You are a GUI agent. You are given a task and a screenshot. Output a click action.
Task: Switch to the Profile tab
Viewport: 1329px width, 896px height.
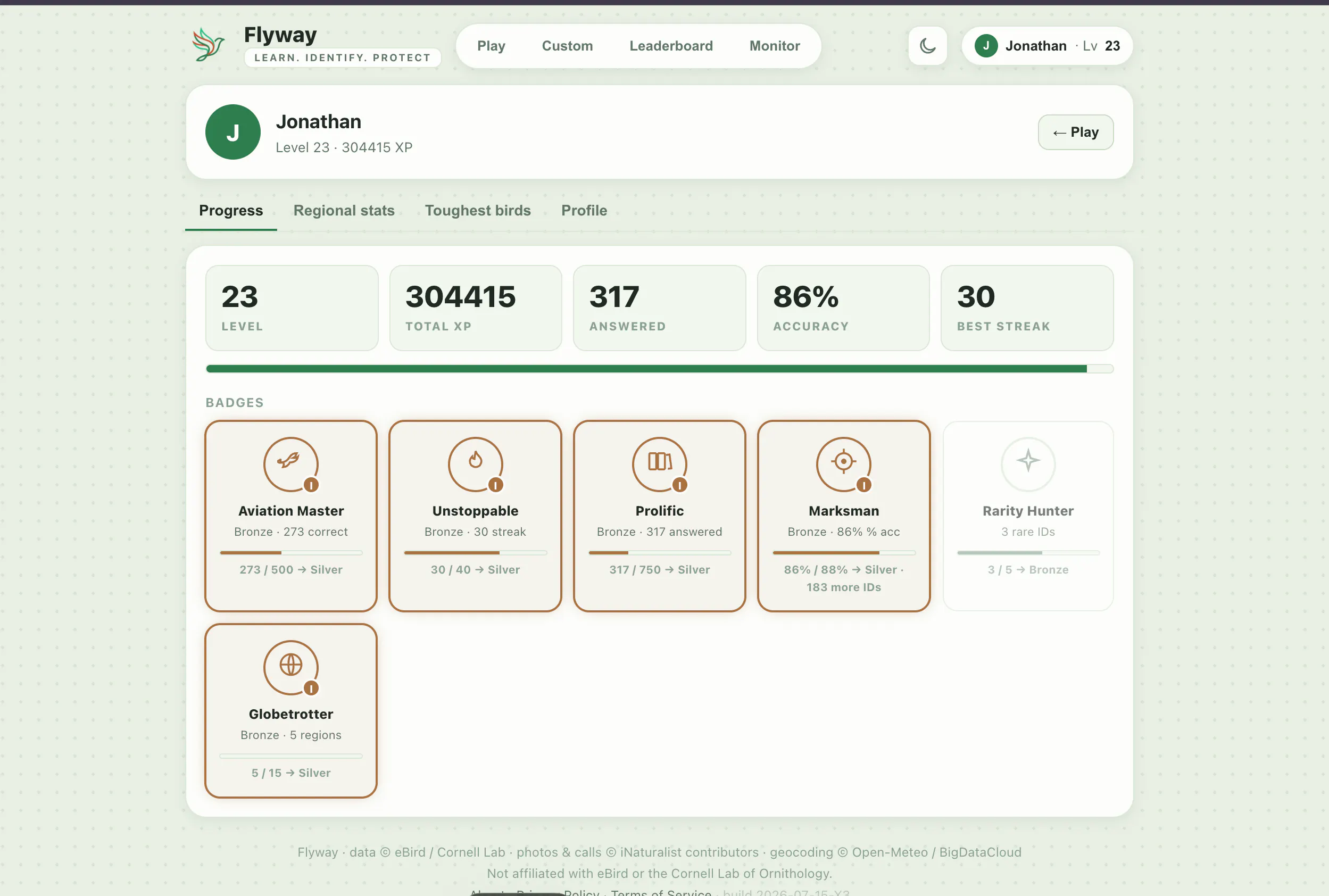(584, 211)
